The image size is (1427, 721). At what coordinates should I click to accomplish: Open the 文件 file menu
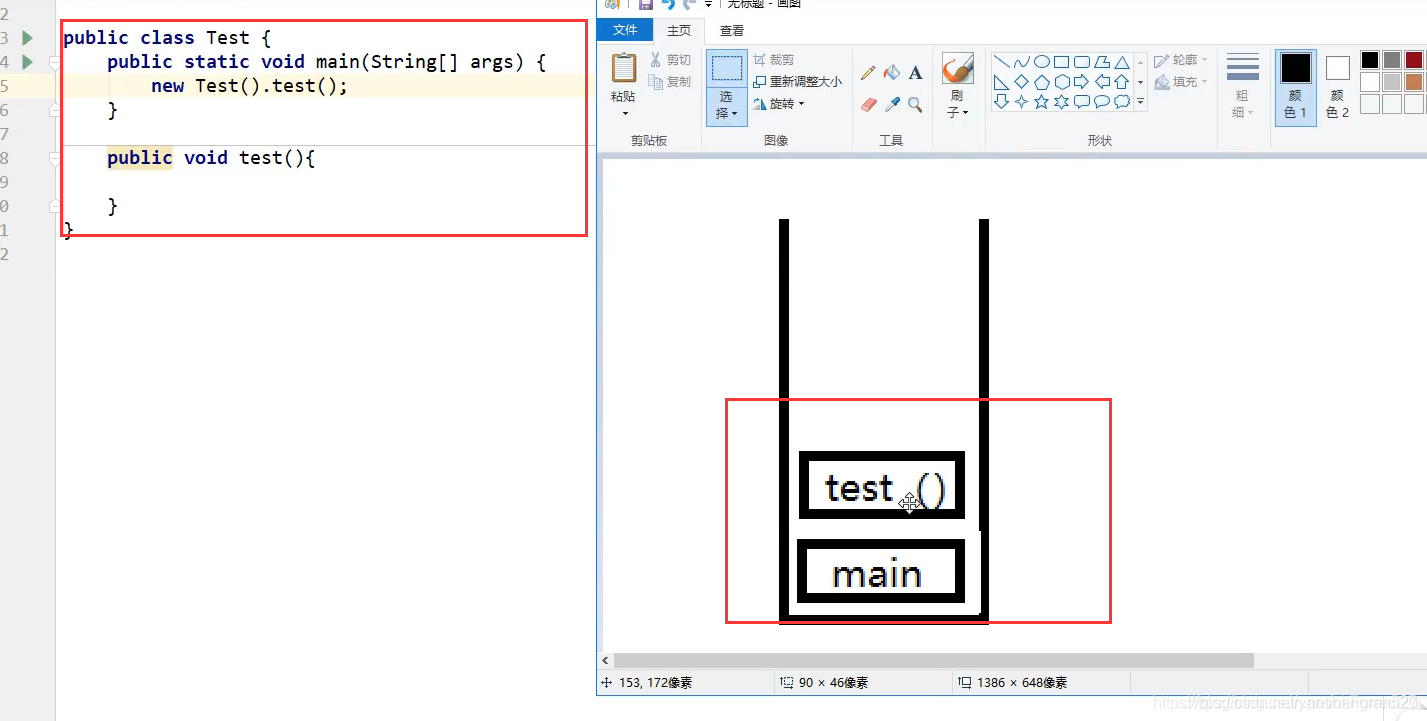click(624, 30)
